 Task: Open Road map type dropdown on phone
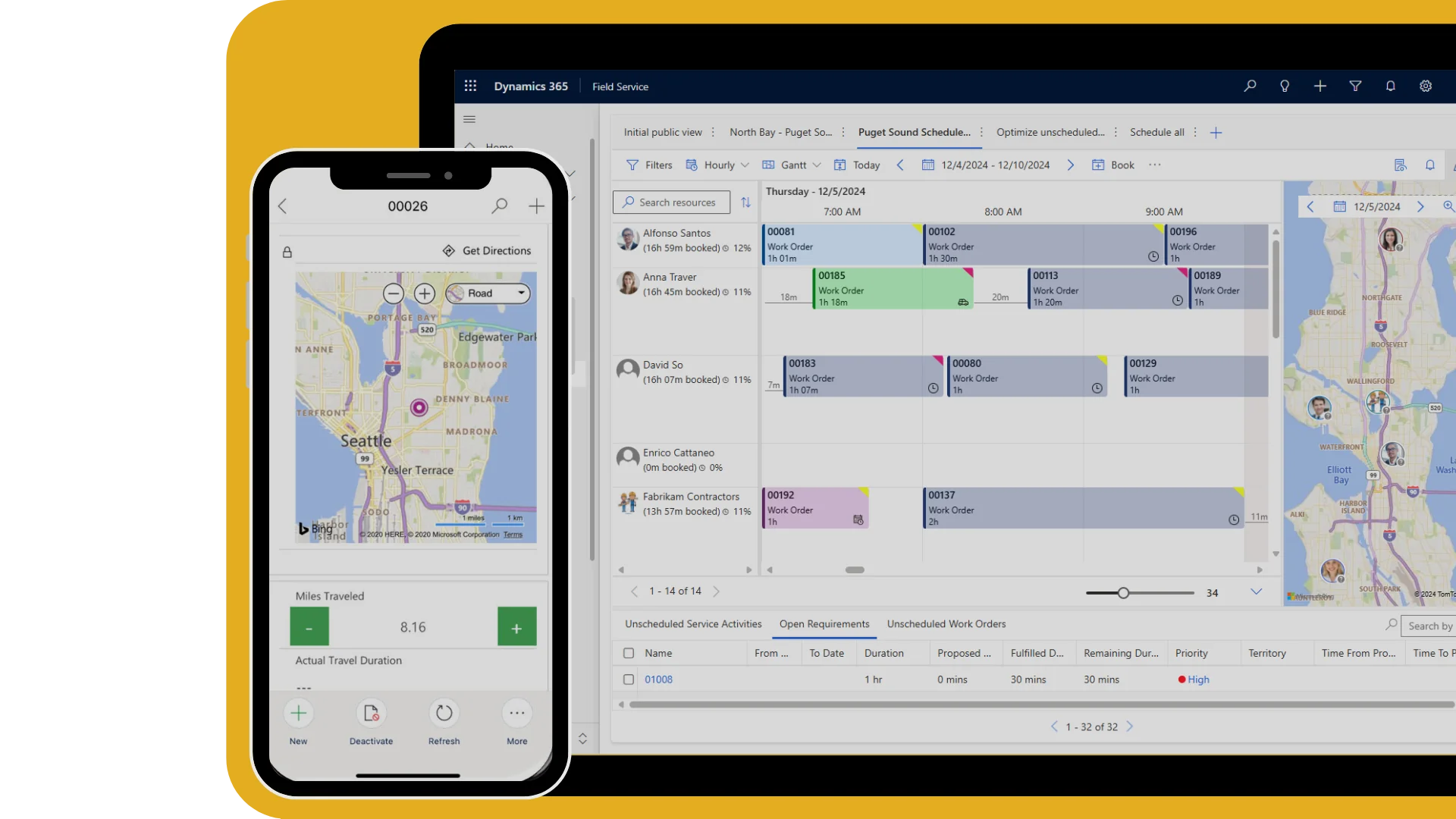point(488,293)
